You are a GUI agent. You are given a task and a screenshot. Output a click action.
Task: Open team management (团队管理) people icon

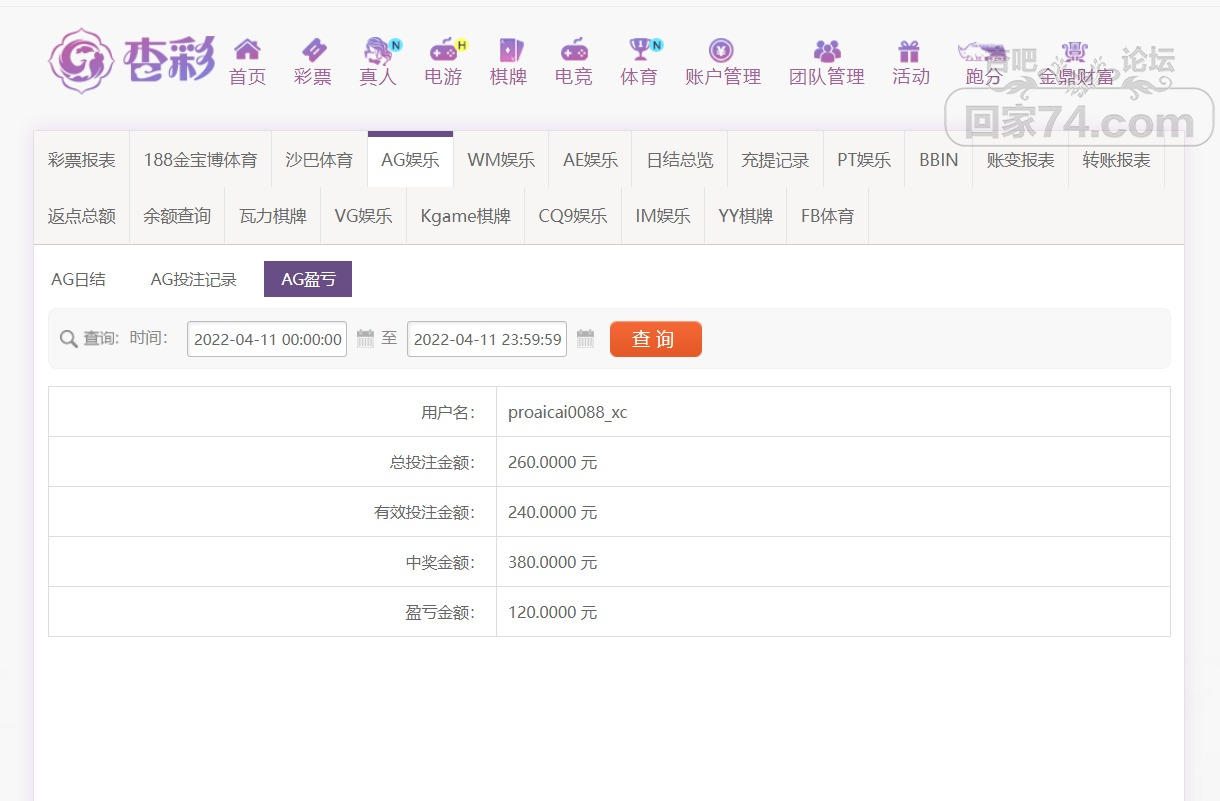[x=827, y=50]
